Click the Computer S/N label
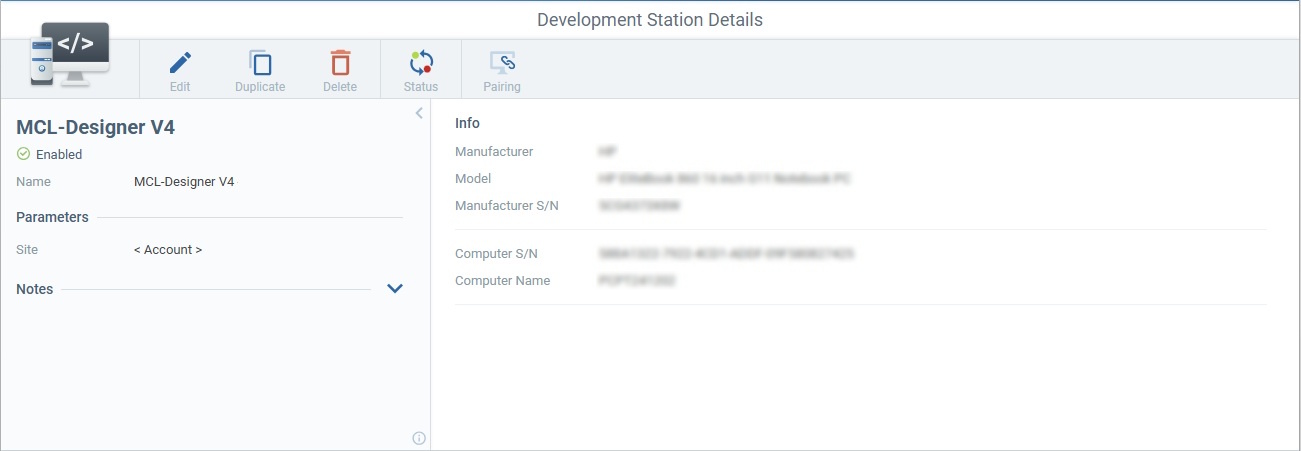The width and height of the screenshot is (1301, 451). pos(496,254)
